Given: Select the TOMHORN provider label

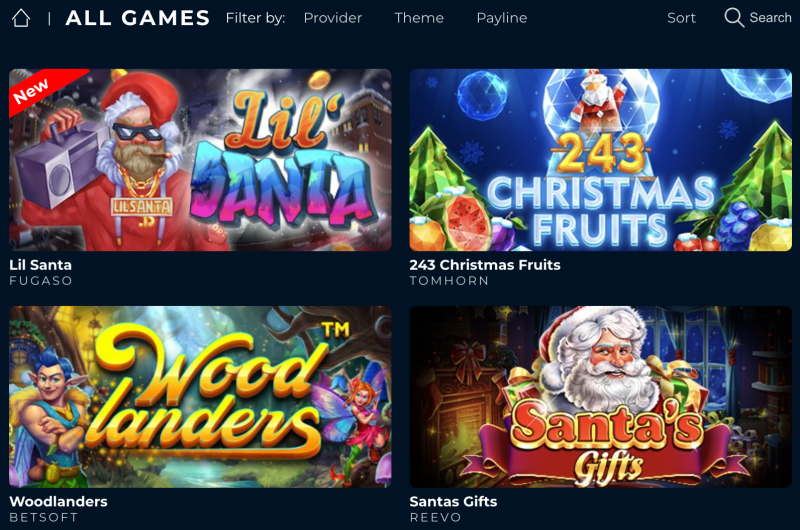Looking at the screenshot, I should coord(449,281).
